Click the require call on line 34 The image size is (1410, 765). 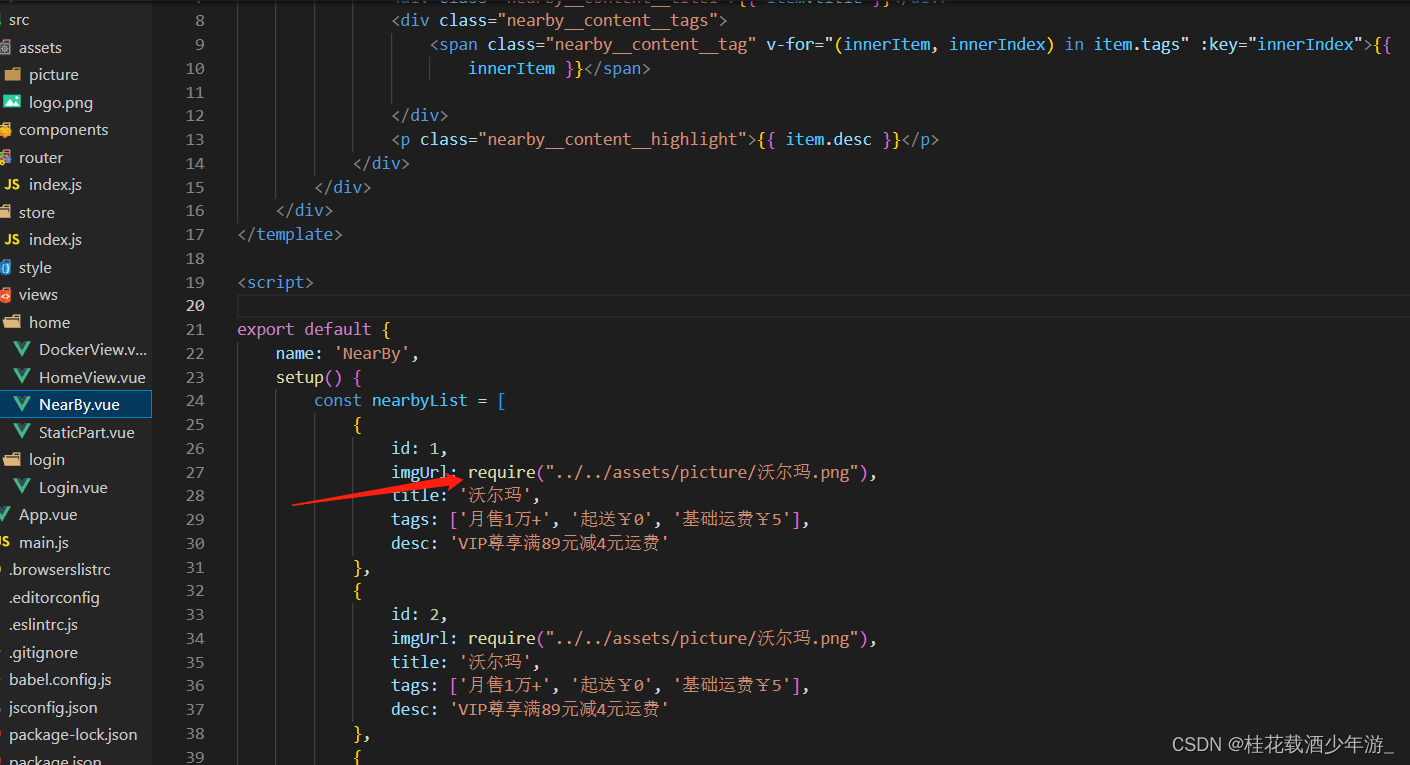pos(672,638)
